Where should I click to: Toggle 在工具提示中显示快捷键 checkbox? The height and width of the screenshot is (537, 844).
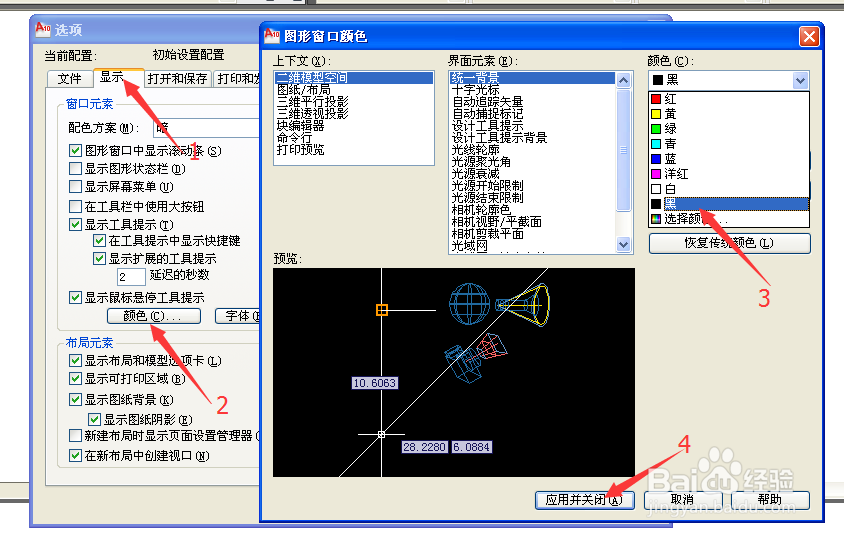click(99, 240)
